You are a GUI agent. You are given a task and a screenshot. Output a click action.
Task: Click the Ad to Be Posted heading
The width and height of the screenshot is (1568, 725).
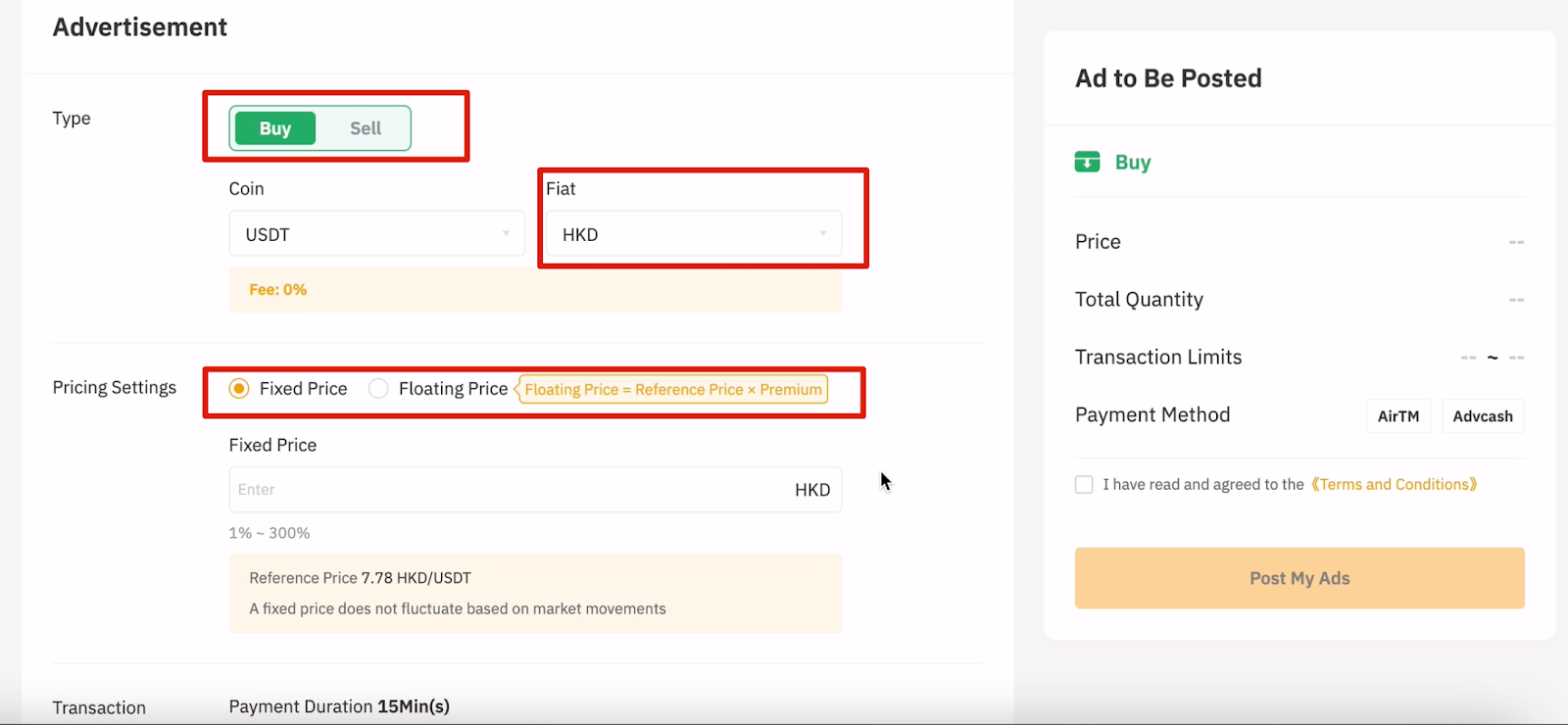pyautogui.click(x=1168, y=78)
